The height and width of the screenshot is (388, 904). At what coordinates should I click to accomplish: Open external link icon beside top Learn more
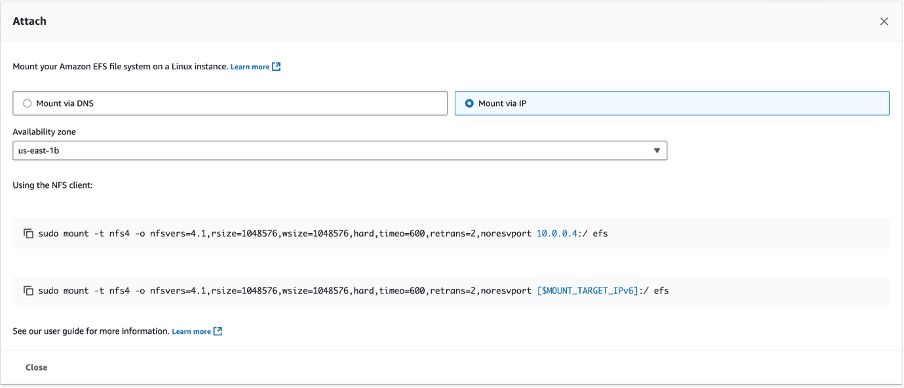click(x=276, y=67)
